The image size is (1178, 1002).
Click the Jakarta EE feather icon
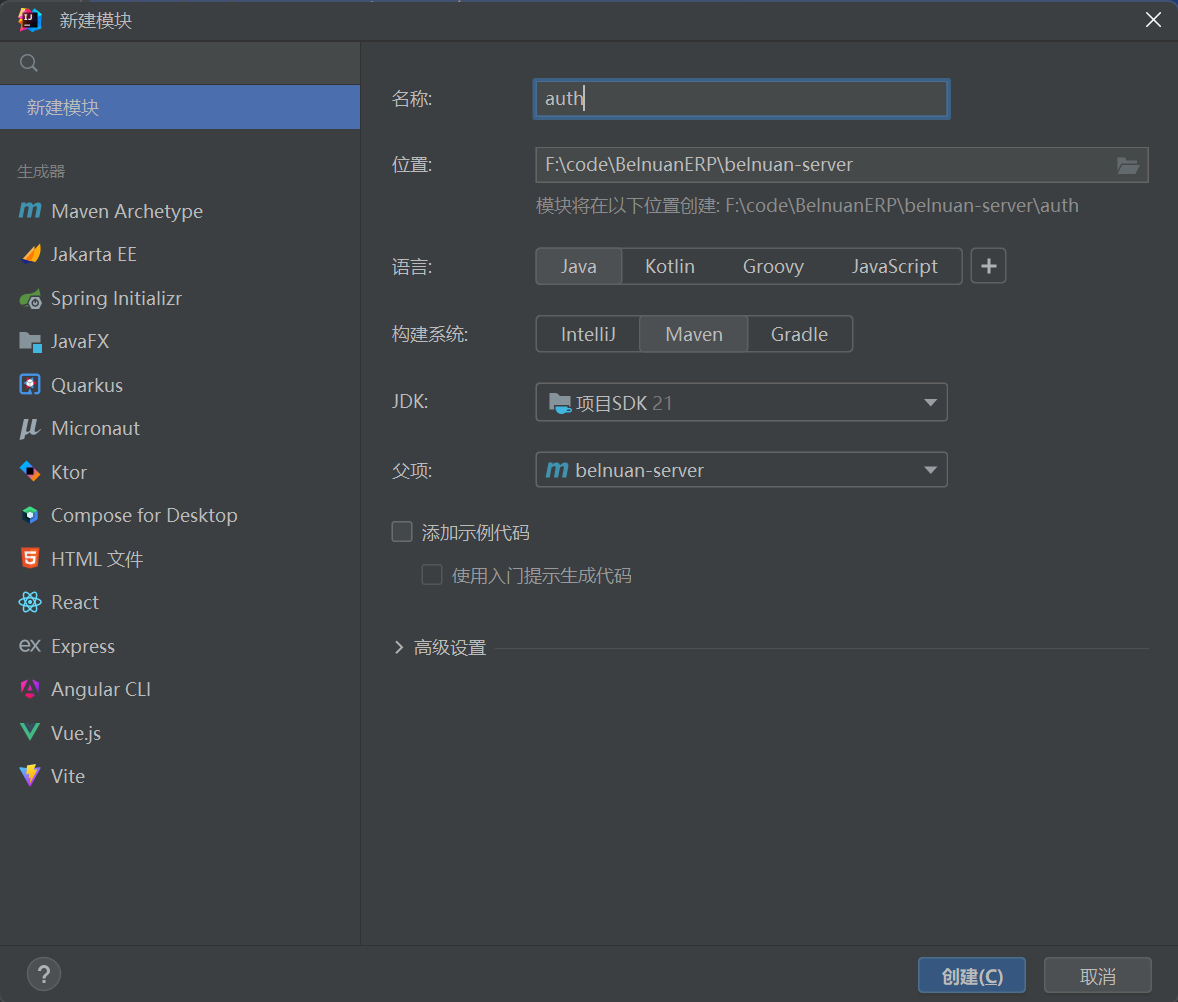[30, 254]
